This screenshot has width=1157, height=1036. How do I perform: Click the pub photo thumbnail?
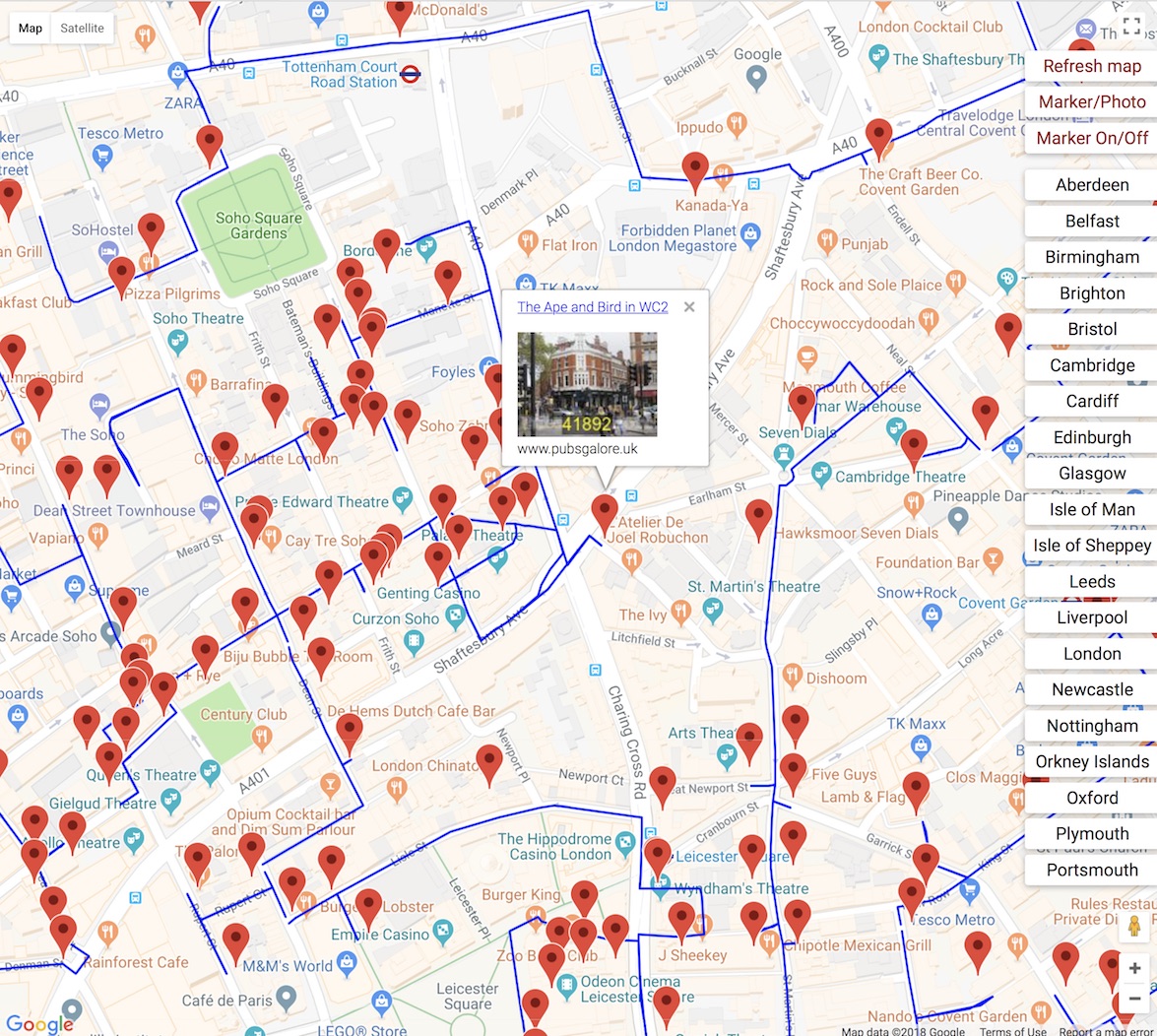[587, 384]
